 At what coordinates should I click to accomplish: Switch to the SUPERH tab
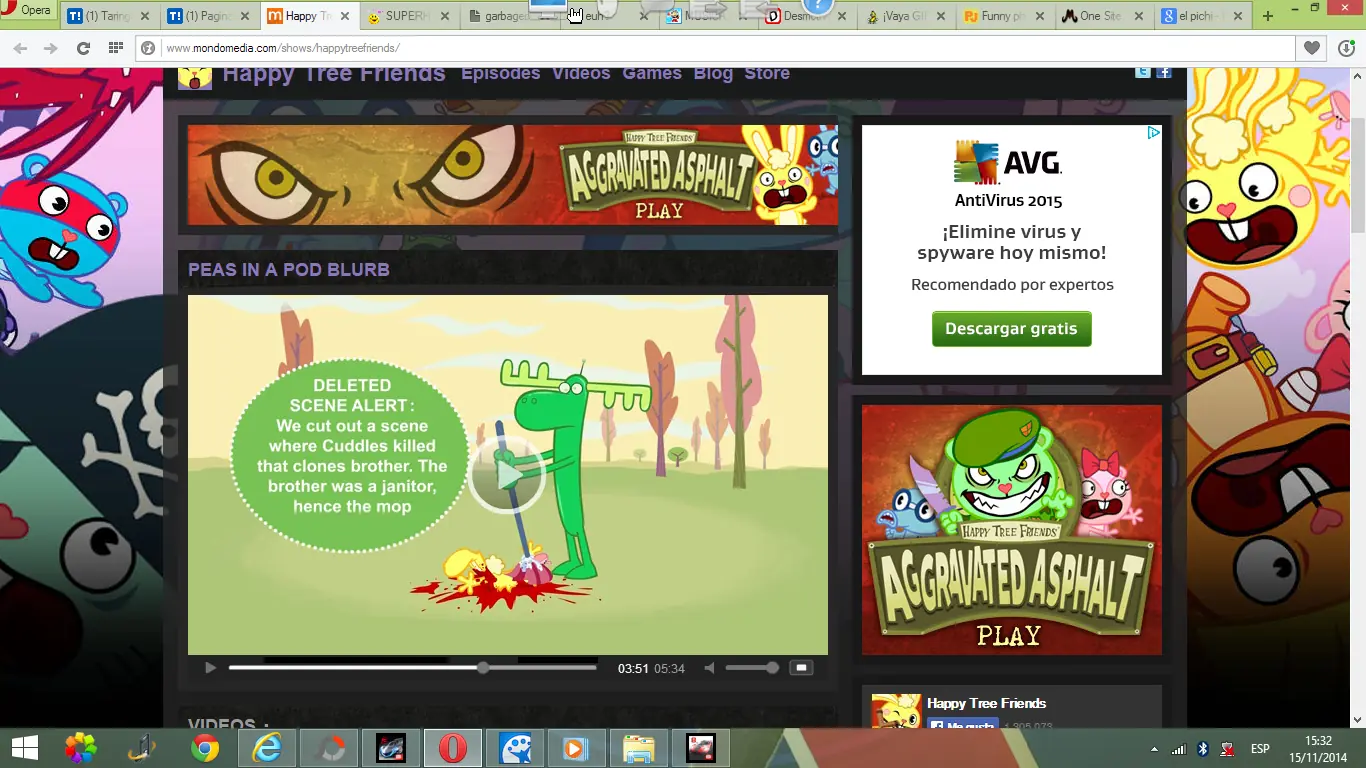tap(409, 17)
